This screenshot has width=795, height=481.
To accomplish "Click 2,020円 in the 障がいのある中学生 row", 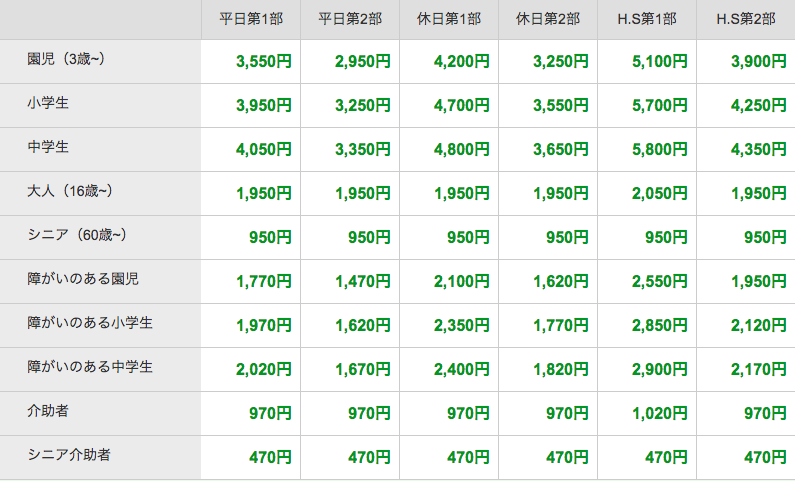I will [x=264, y=369].
